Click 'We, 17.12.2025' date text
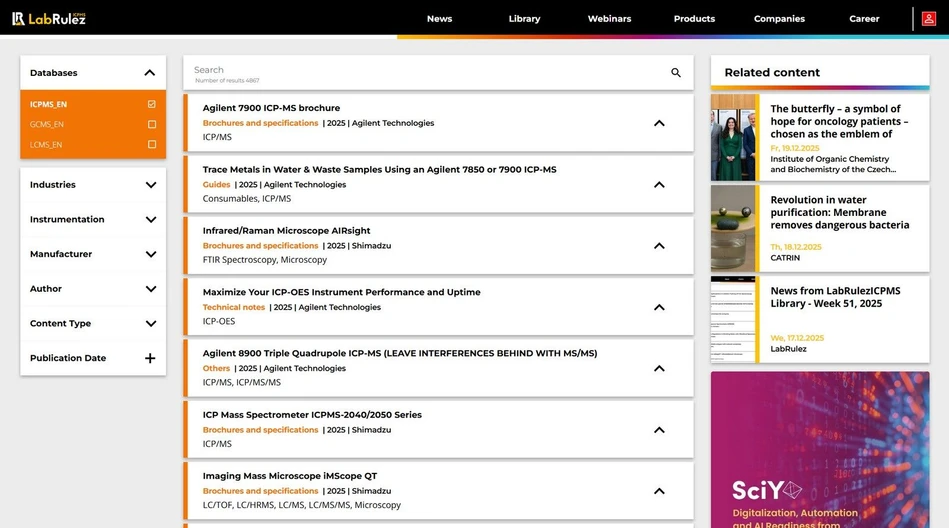This screenshot has height=528, width=949. pyautogui.click(x=797, y=338)
